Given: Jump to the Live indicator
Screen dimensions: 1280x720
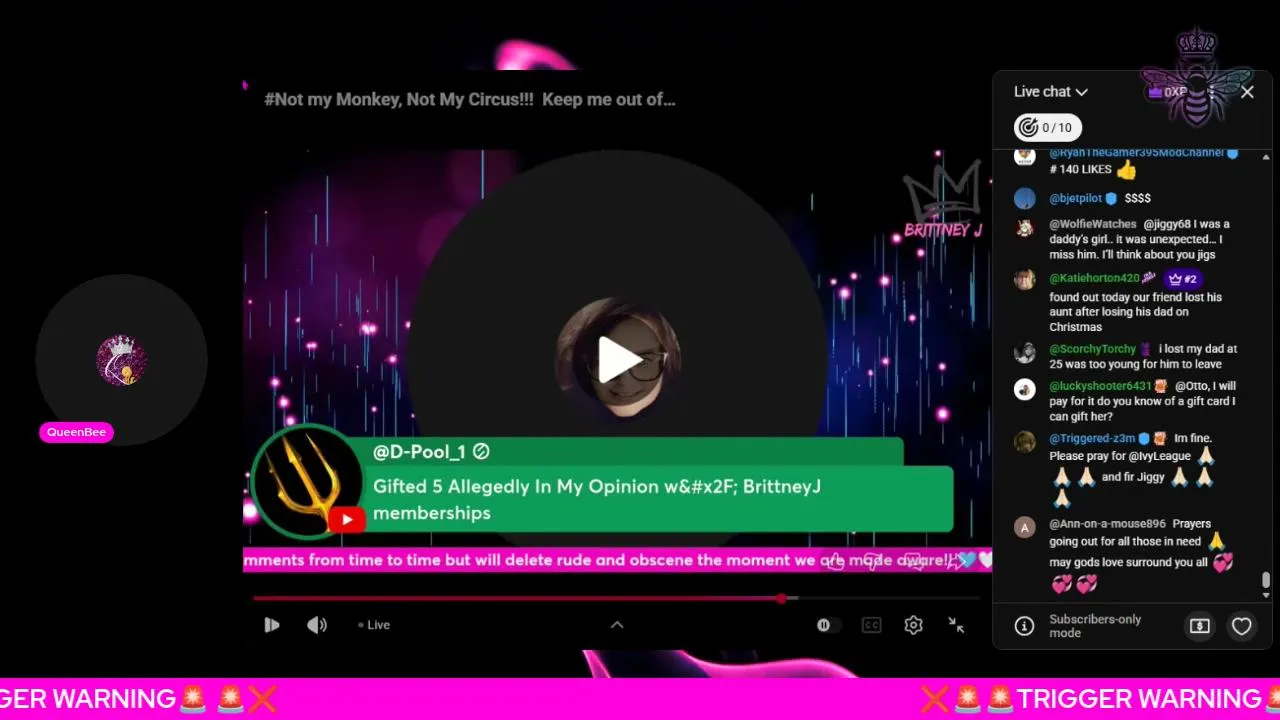Looking at the screenshot, I should [x=374, y=625].
